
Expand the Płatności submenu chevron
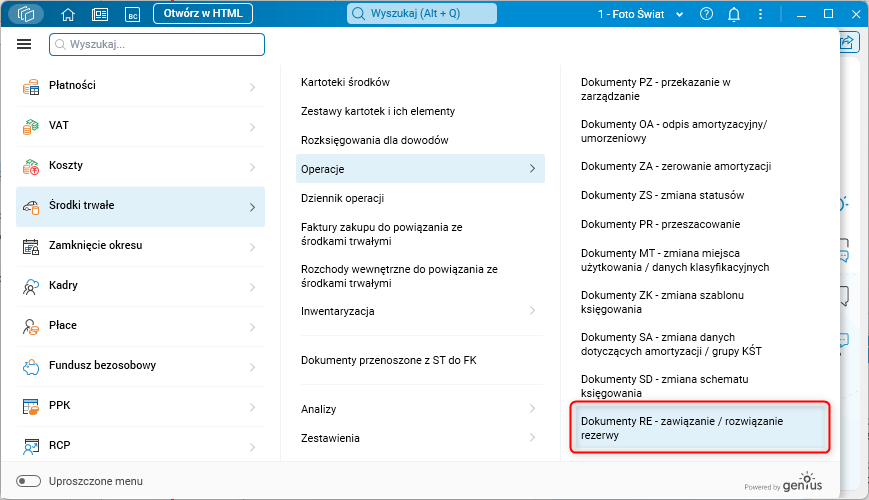pos(252,87)
